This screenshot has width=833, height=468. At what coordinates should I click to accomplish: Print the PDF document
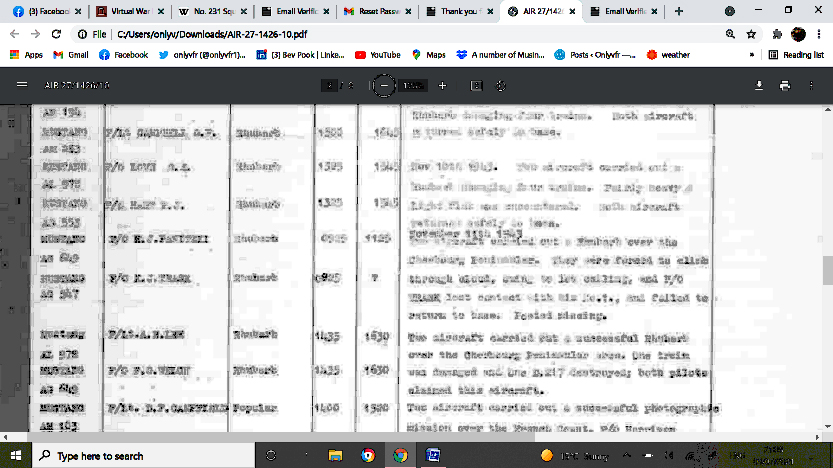click(785, 86)
